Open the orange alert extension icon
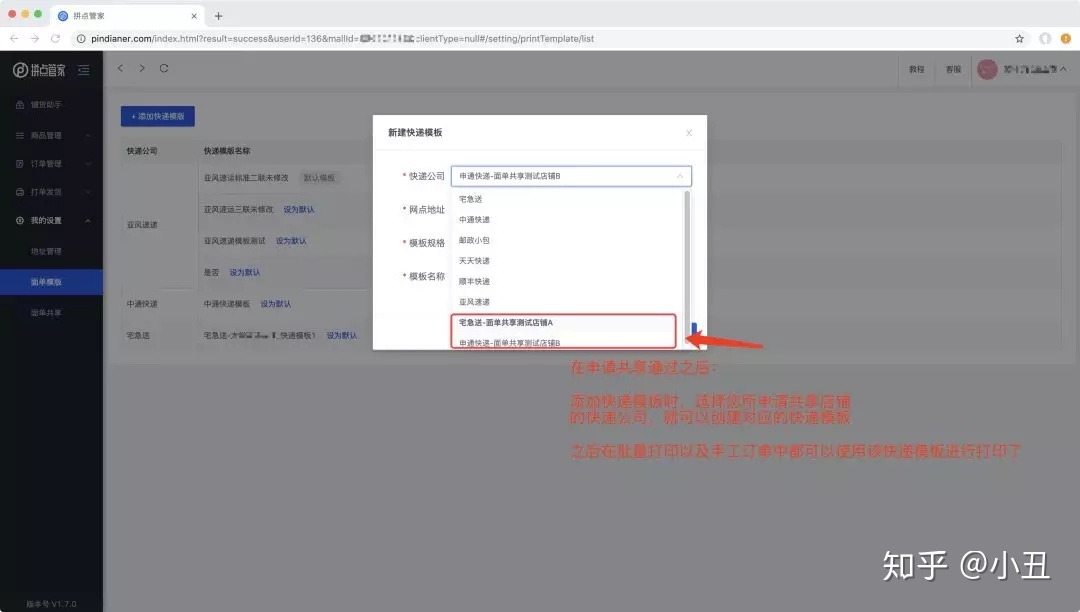This screenshot has height=612, width=1080. click(1066, 39)
